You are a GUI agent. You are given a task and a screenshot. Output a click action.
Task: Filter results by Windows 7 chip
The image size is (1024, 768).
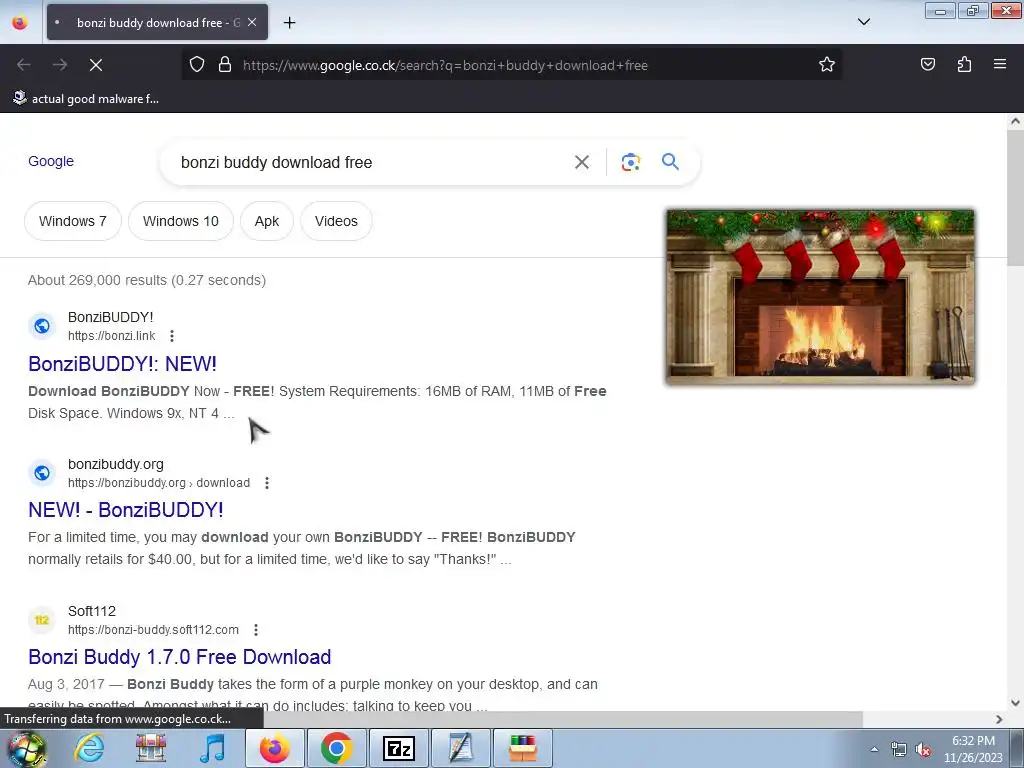point(72,221)
